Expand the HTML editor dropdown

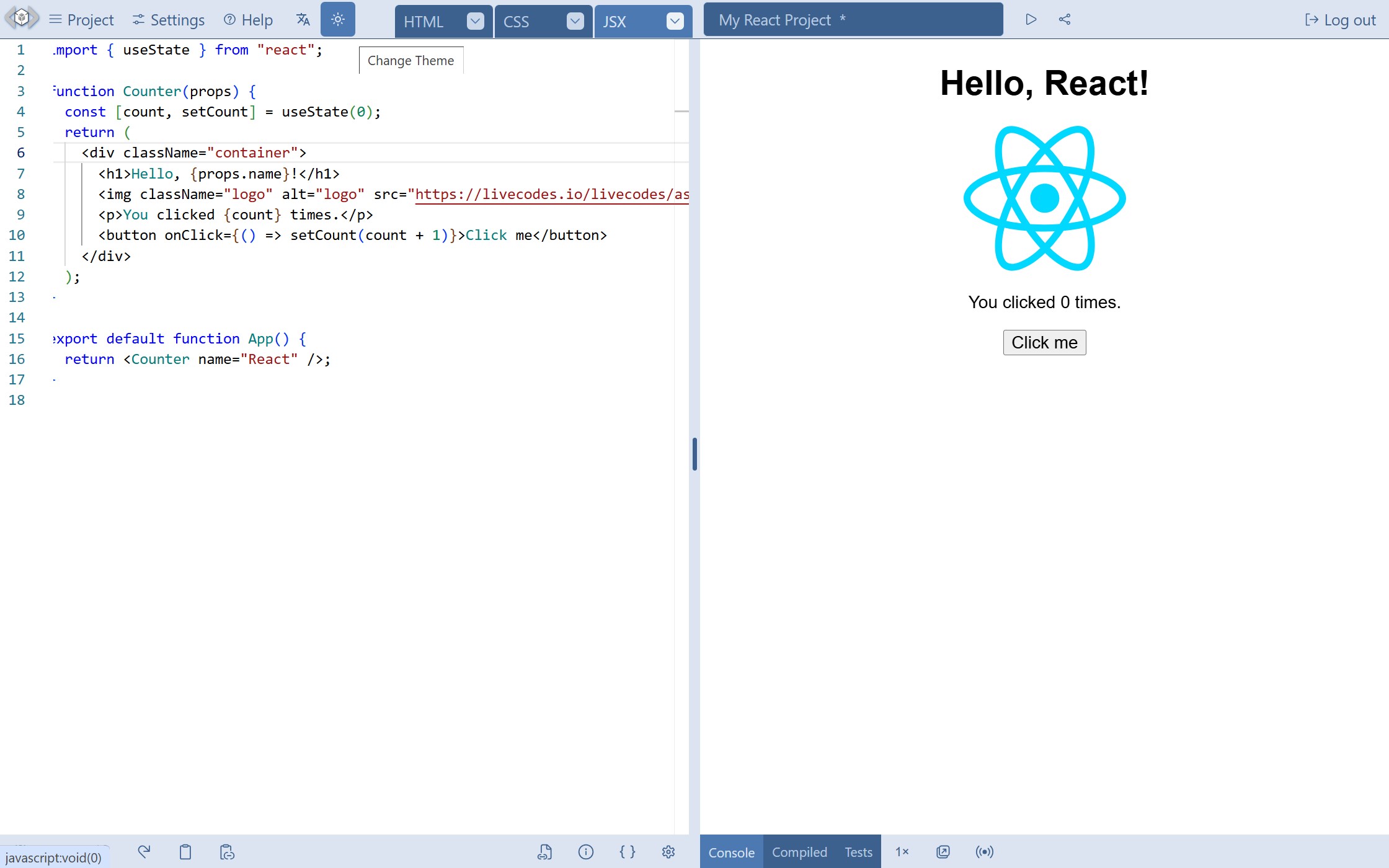[475, 20]
